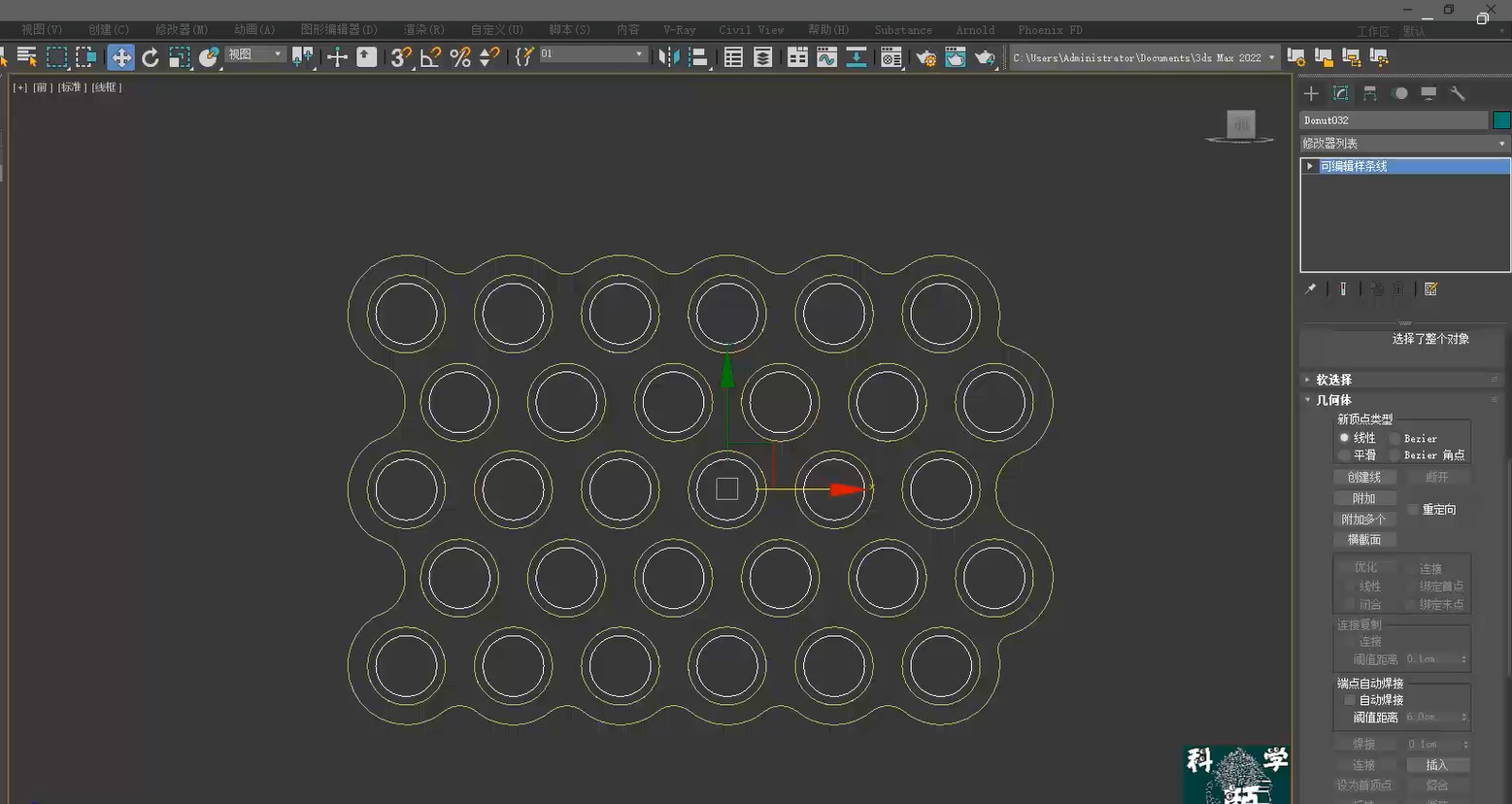Open the 修改器列表 dropdown
The height and width of the screenshot is (804, 1512).
[x=1402, y=142]
